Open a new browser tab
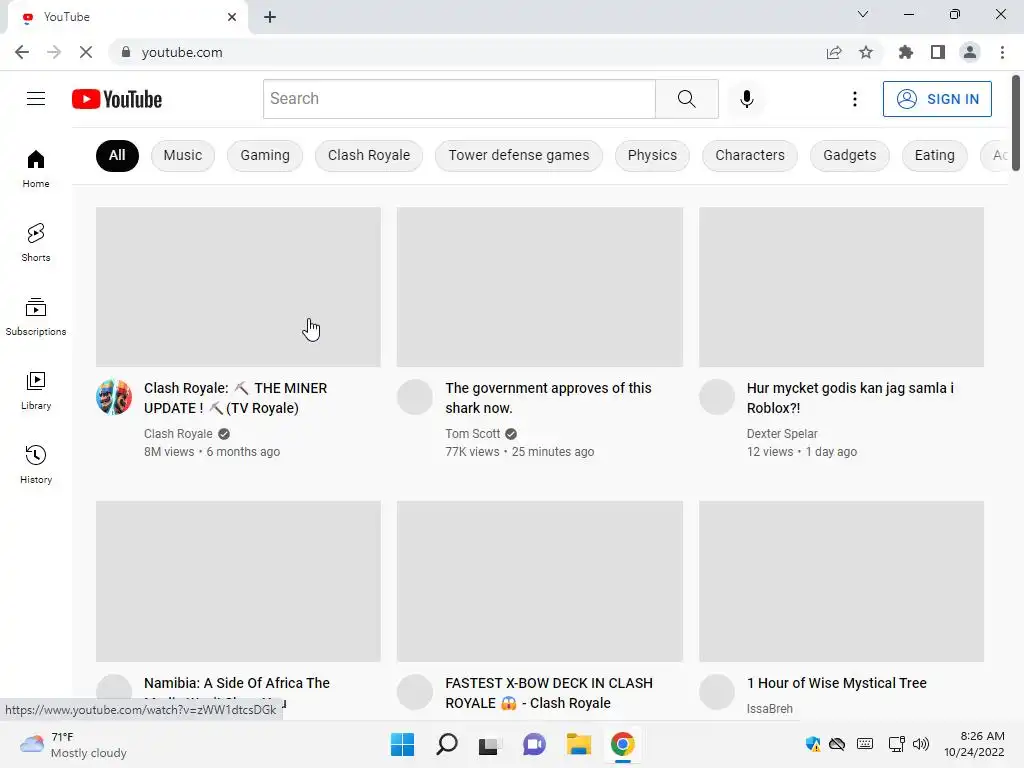 pos(270,17)
